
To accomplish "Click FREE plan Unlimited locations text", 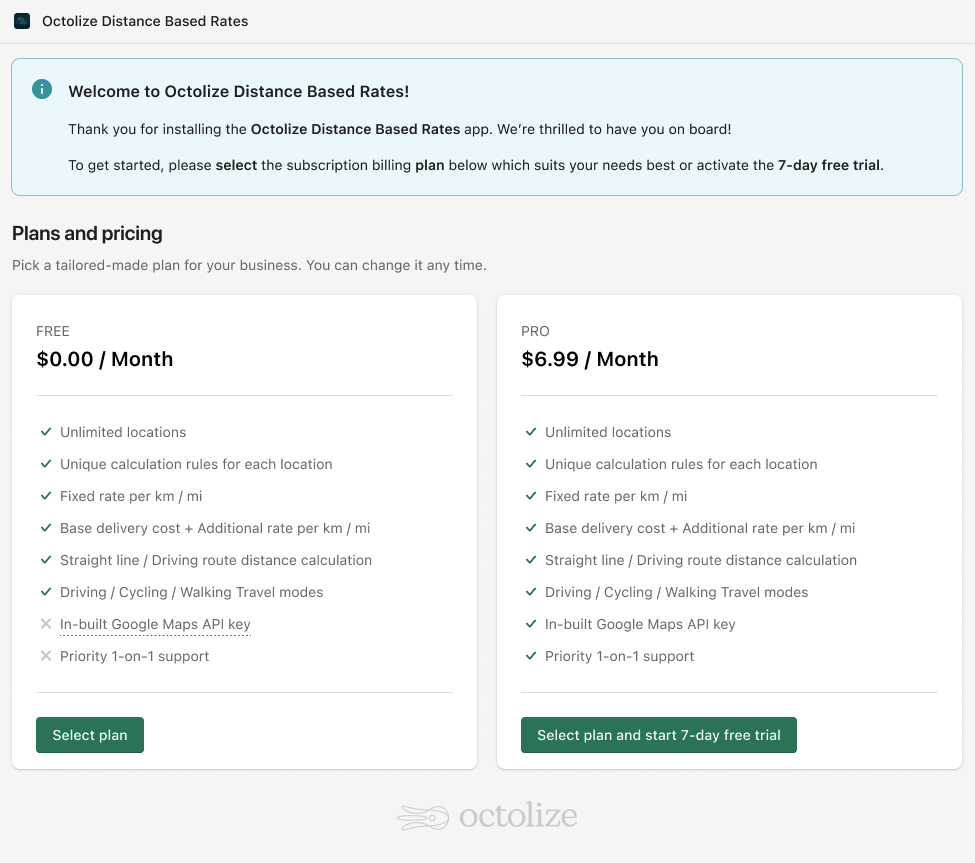I will [x=123, y=432].
